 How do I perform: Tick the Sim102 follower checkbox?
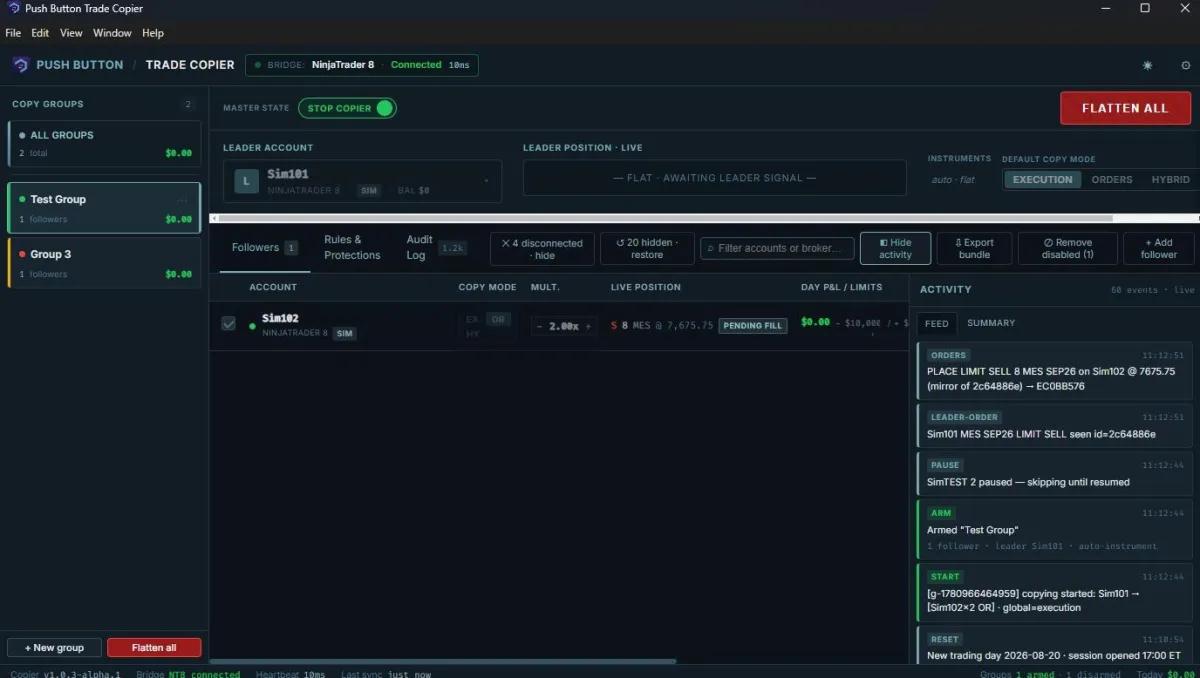pyautogui.click(x=229, y=324)
